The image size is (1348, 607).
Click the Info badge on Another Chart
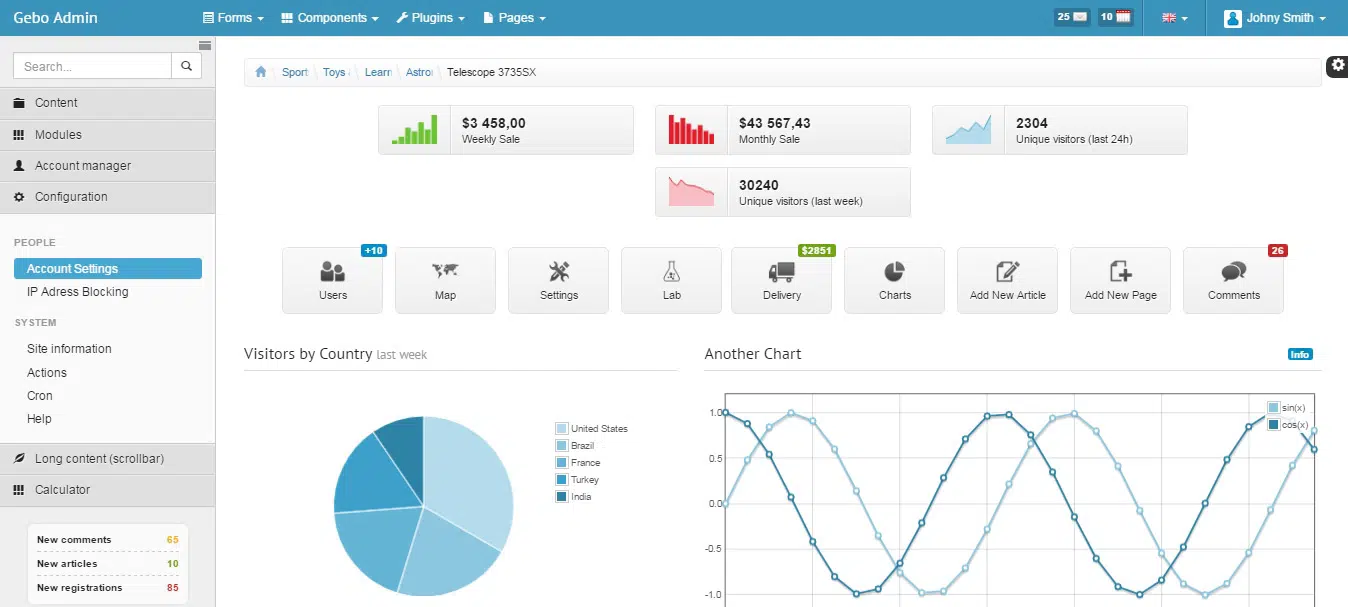coord(1300,354)
